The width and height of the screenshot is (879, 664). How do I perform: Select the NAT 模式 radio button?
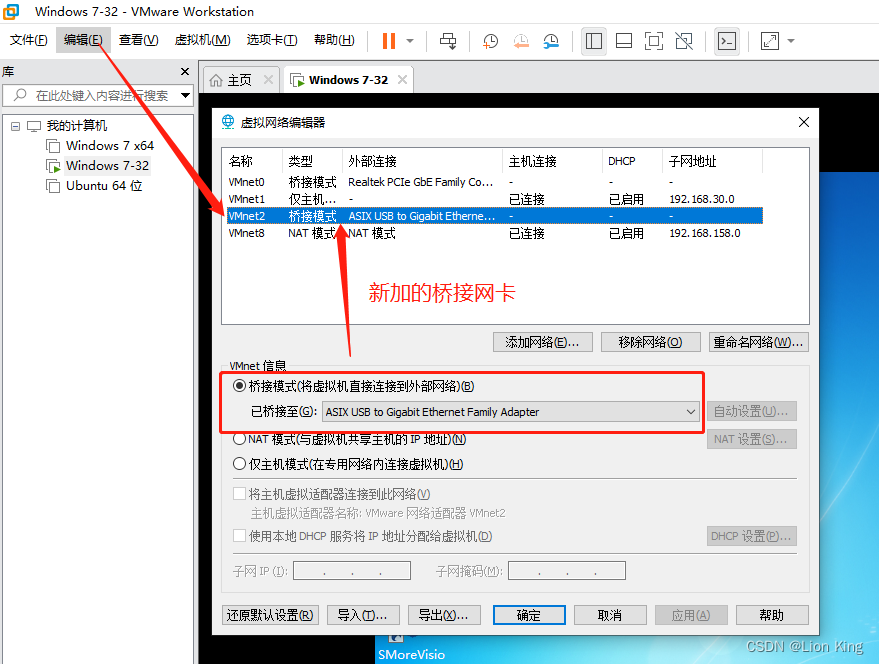coord(239,439)
